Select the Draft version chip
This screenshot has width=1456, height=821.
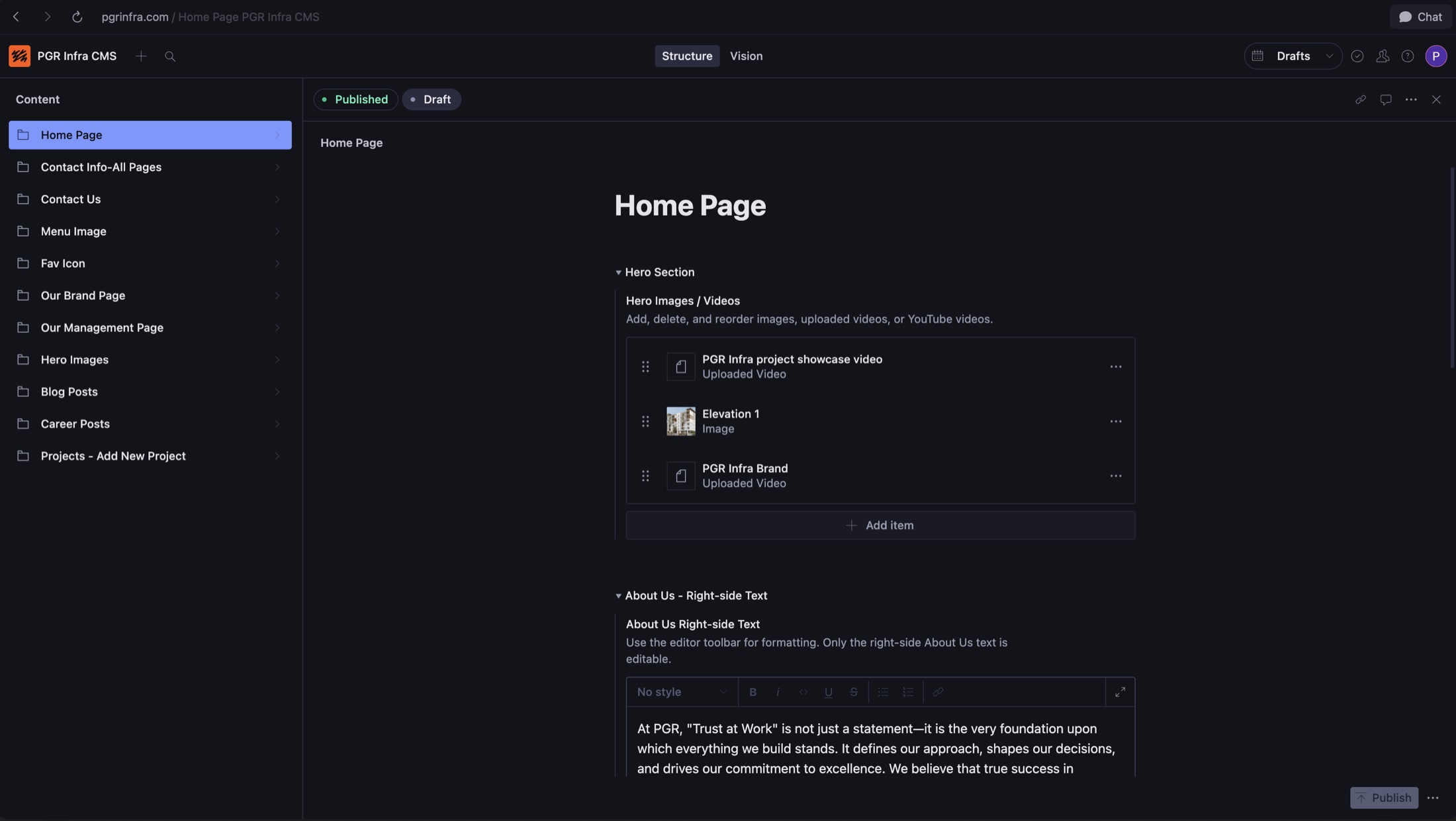pyautogui.click(x=432, y=99)
